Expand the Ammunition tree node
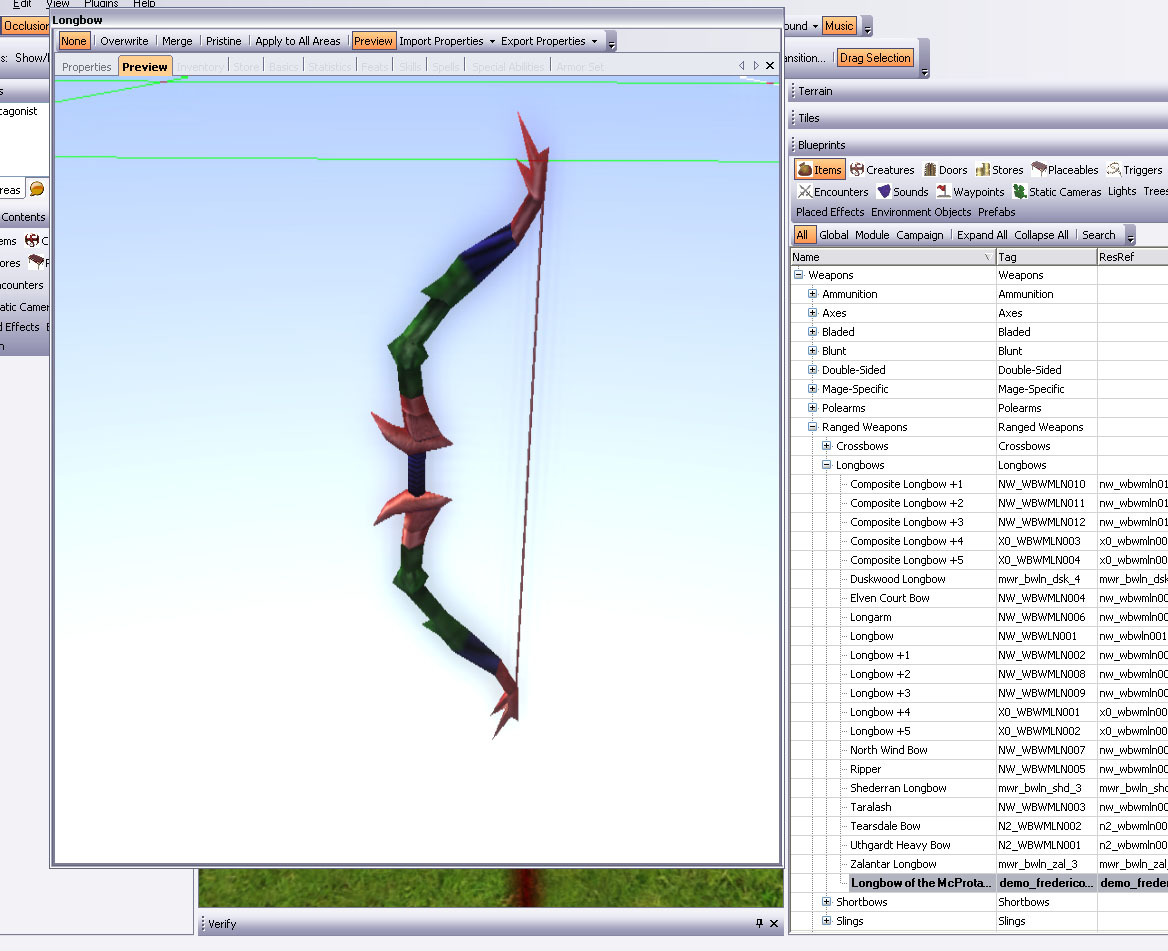Viewport: 1168px width, 951px height. coord(813,293)
